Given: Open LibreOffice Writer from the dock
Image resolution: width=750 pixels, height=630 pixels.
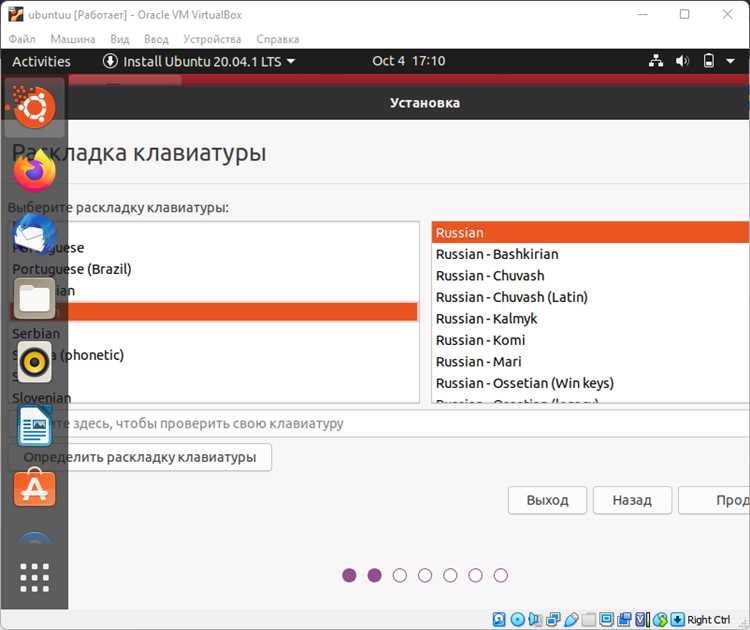Looking at the screenshot, I should click(34, 426).
